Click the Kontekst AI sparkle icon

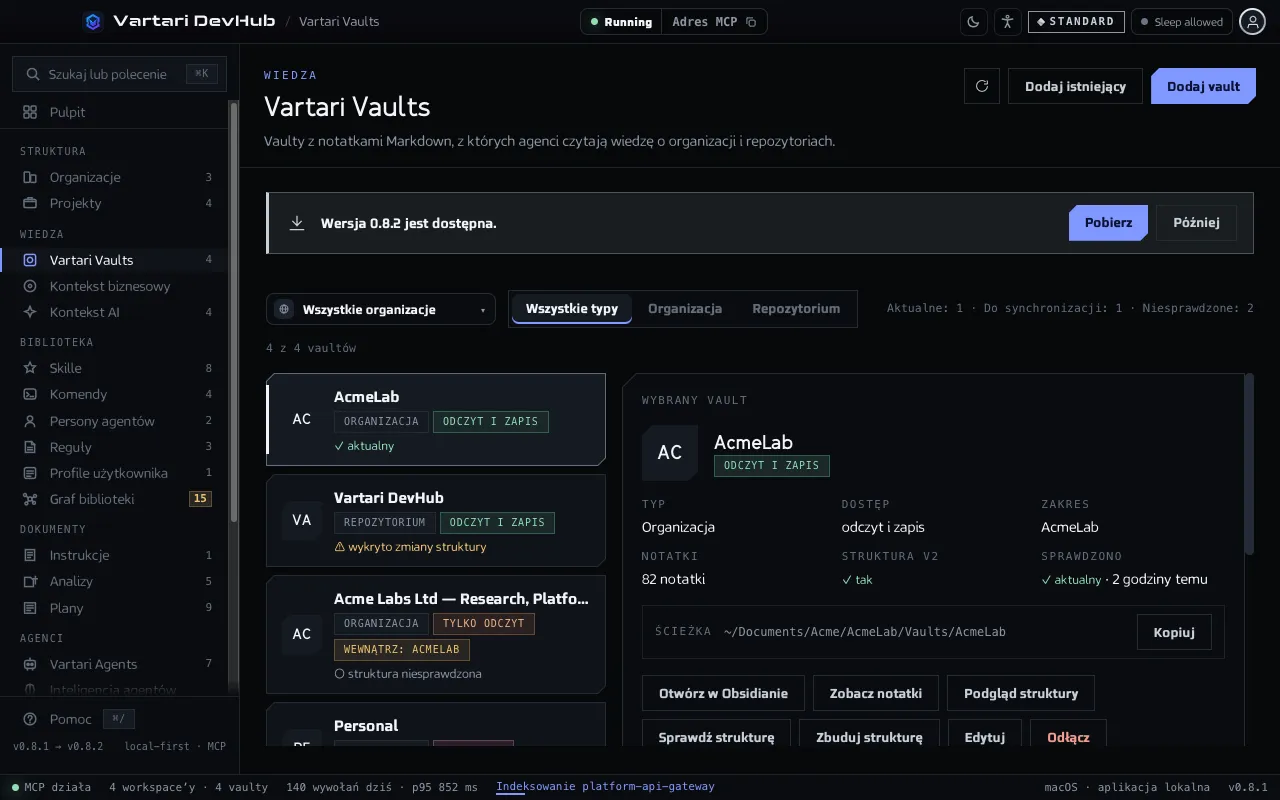pos(30,312)
